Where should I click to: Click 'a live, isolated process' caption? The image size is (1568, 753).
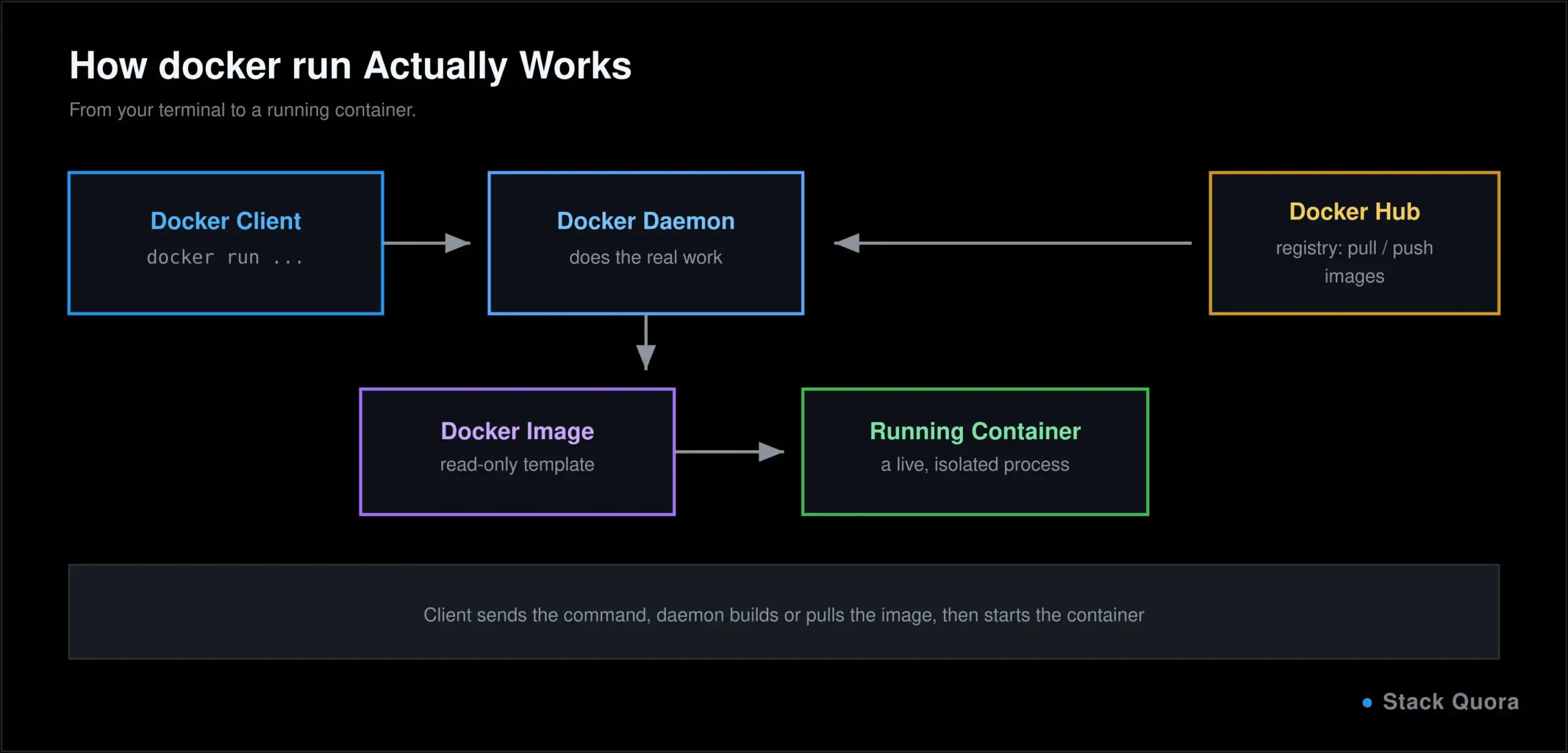[x=975, y=464]
